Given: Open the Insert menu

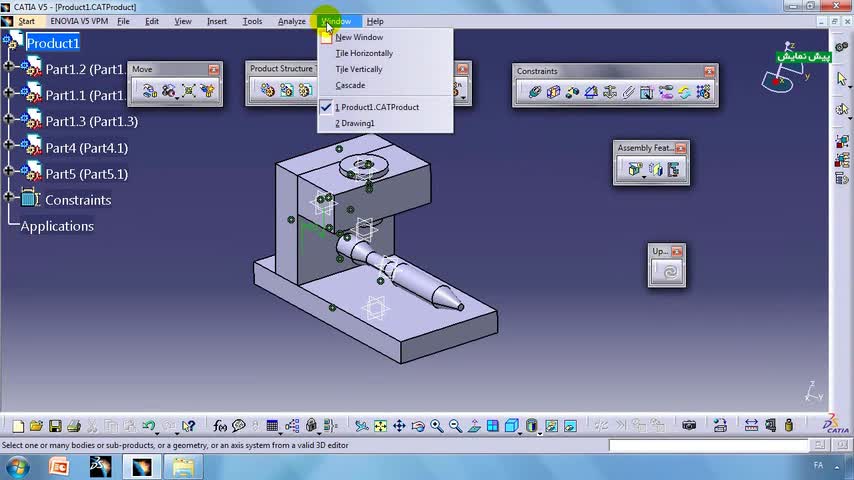Looking at the screenshot, I should (217, 21).
